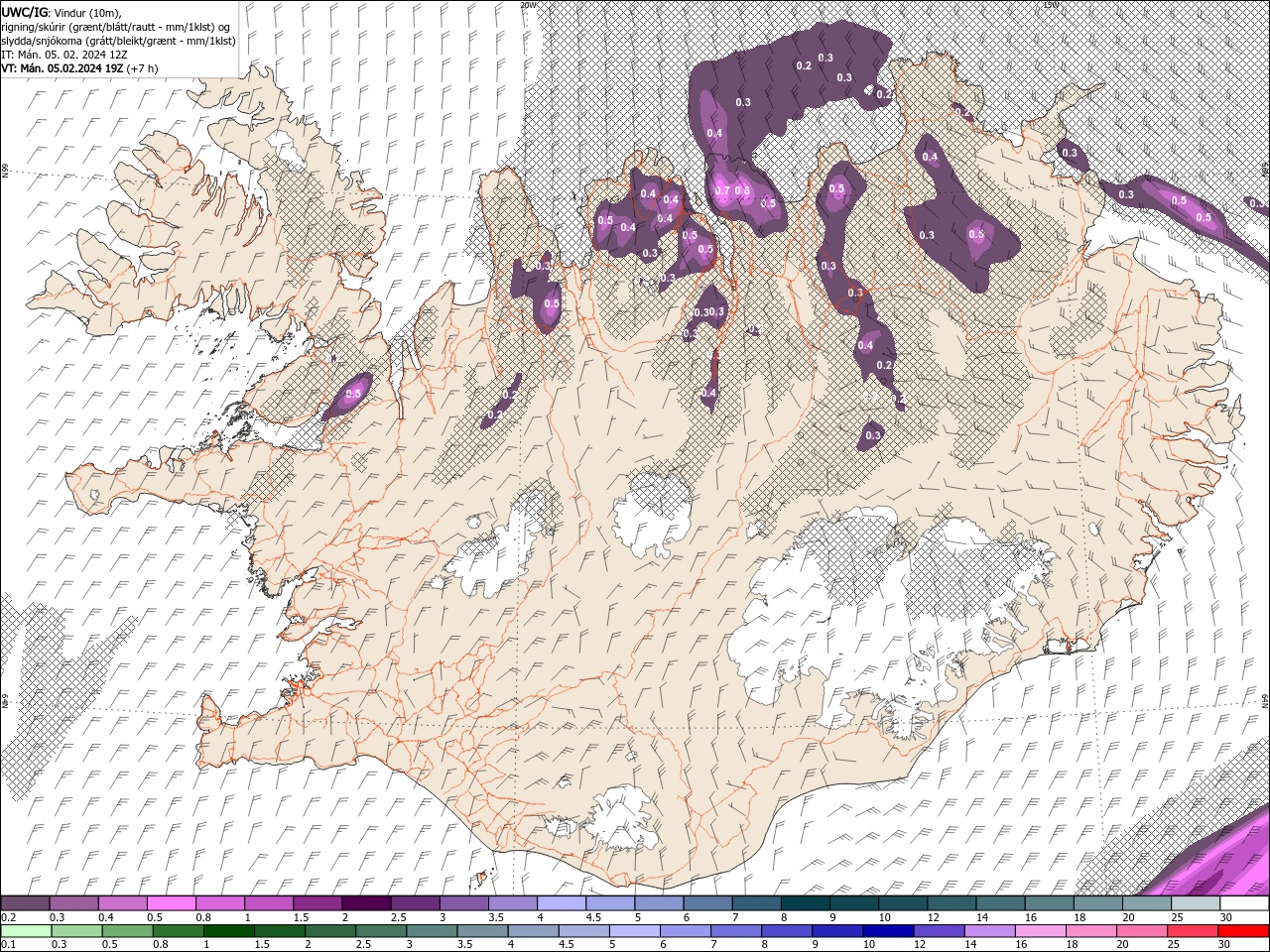Pick the deep blue lower legend swatch at 10

888,931
